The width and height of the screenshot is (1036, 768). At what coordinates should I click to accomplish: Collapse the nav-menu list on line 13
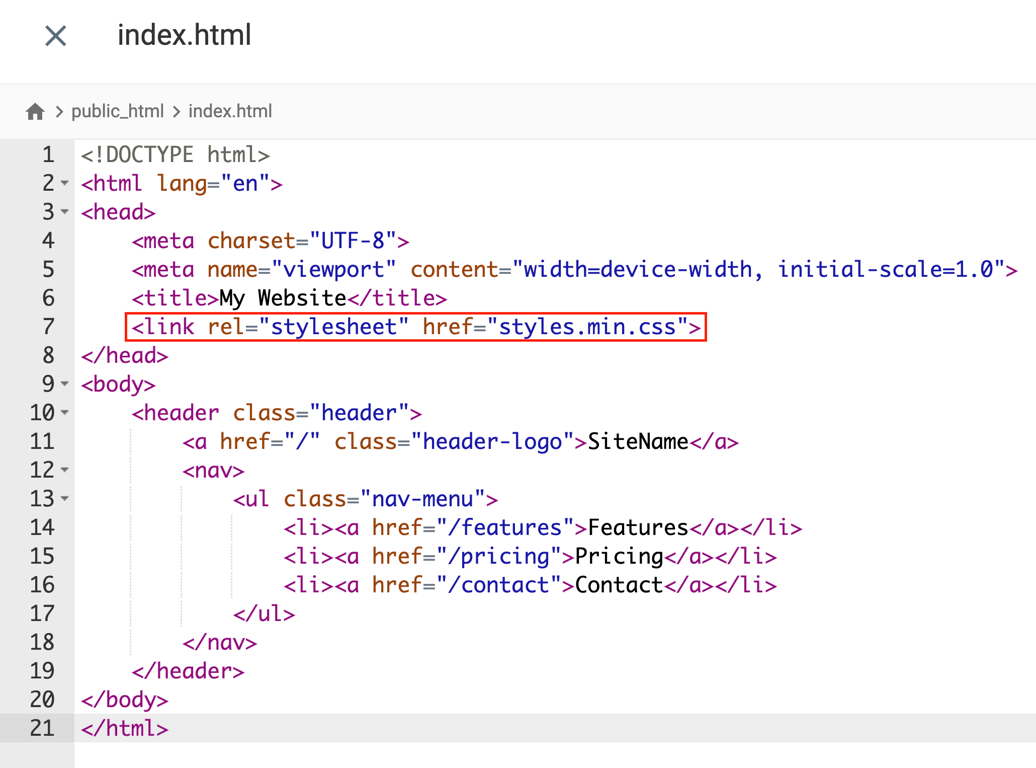[62, 499]
